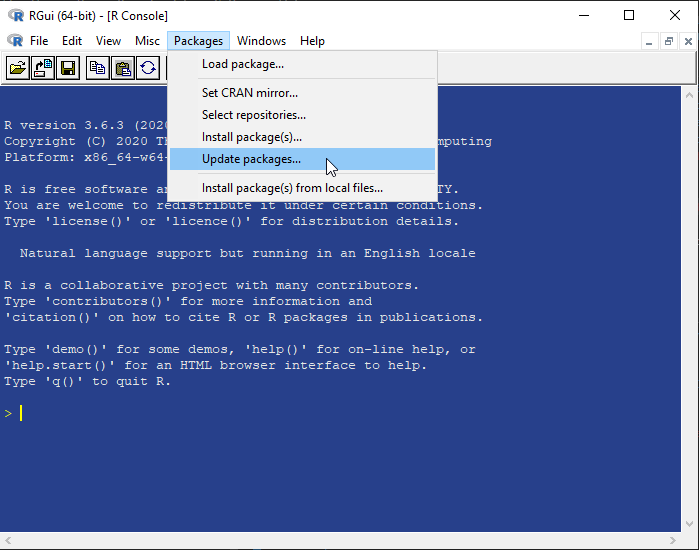
Task: Open the Edit menu
Action: (x=72, y=41)
